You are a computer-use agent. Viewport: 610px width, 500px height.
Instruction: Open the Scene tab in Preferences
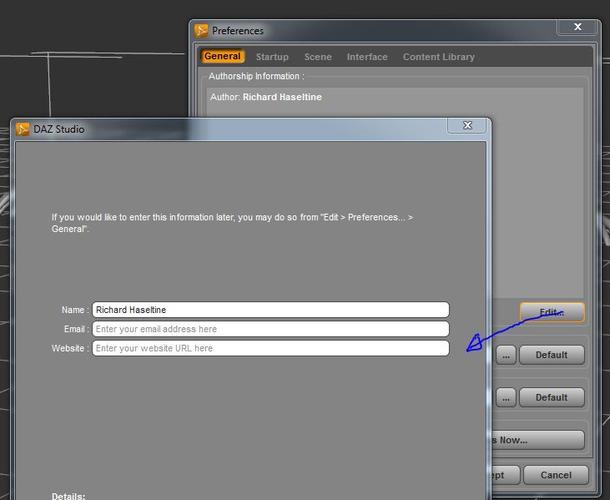(318, 57)
